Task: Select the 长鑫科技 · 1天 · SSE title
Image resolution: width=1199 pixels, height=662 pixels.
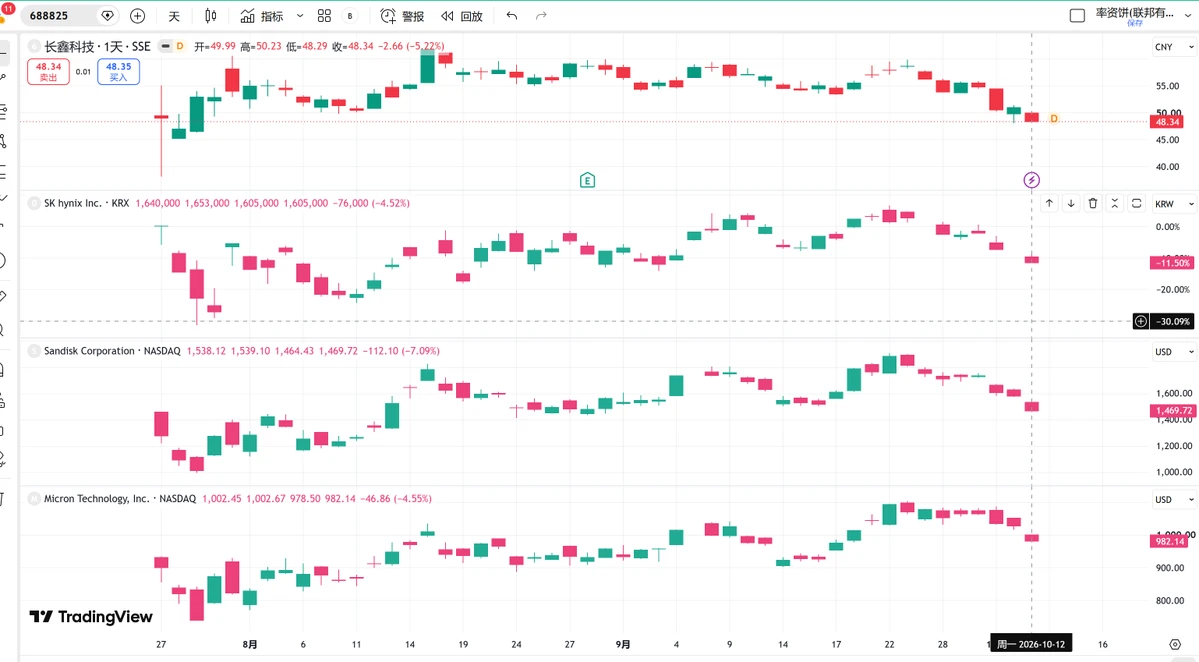Action: pos(97,47)
